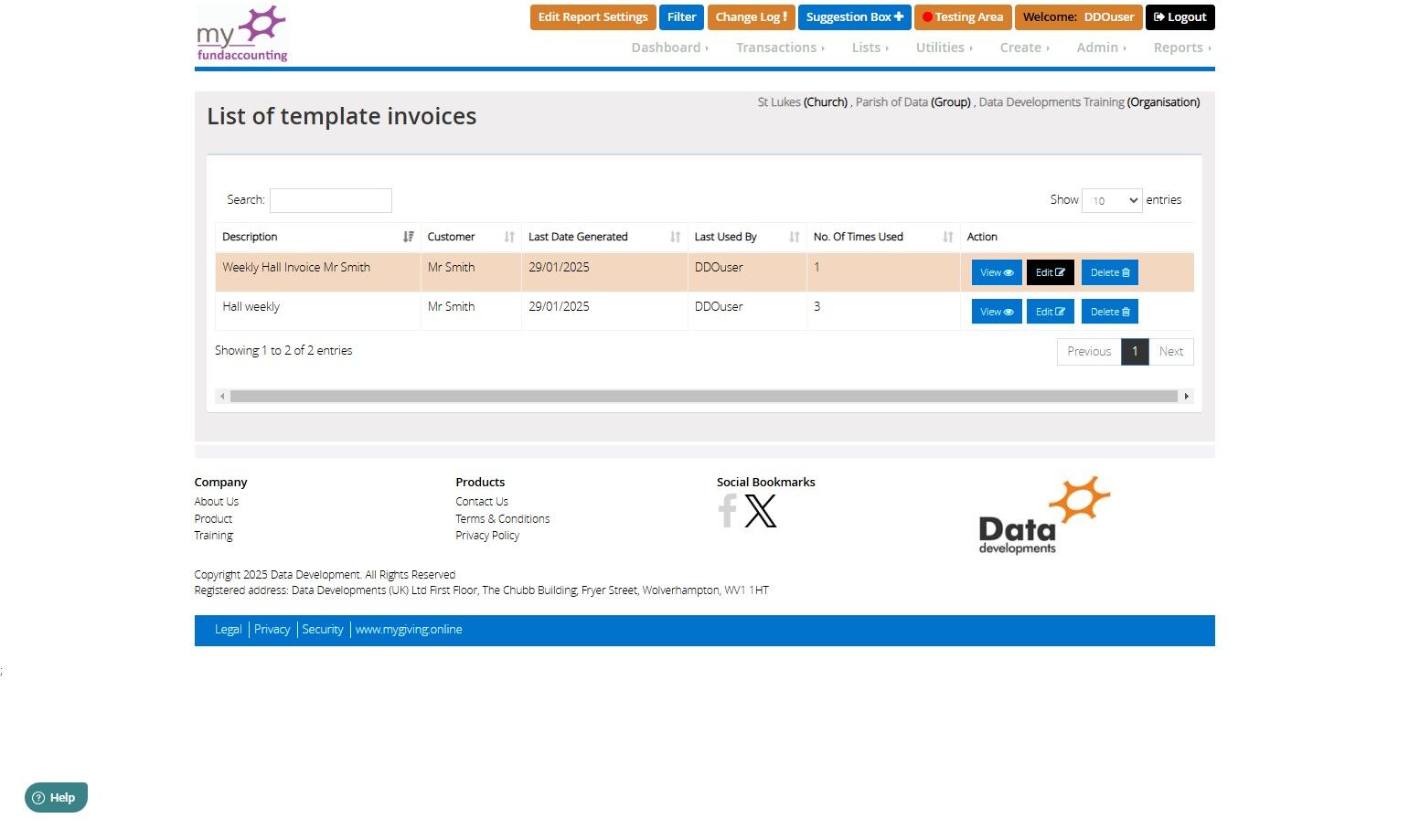This screenshot has height=840, width=1409.
Task: Expand the Reports menu
Action: click(x=1182, y=48)
